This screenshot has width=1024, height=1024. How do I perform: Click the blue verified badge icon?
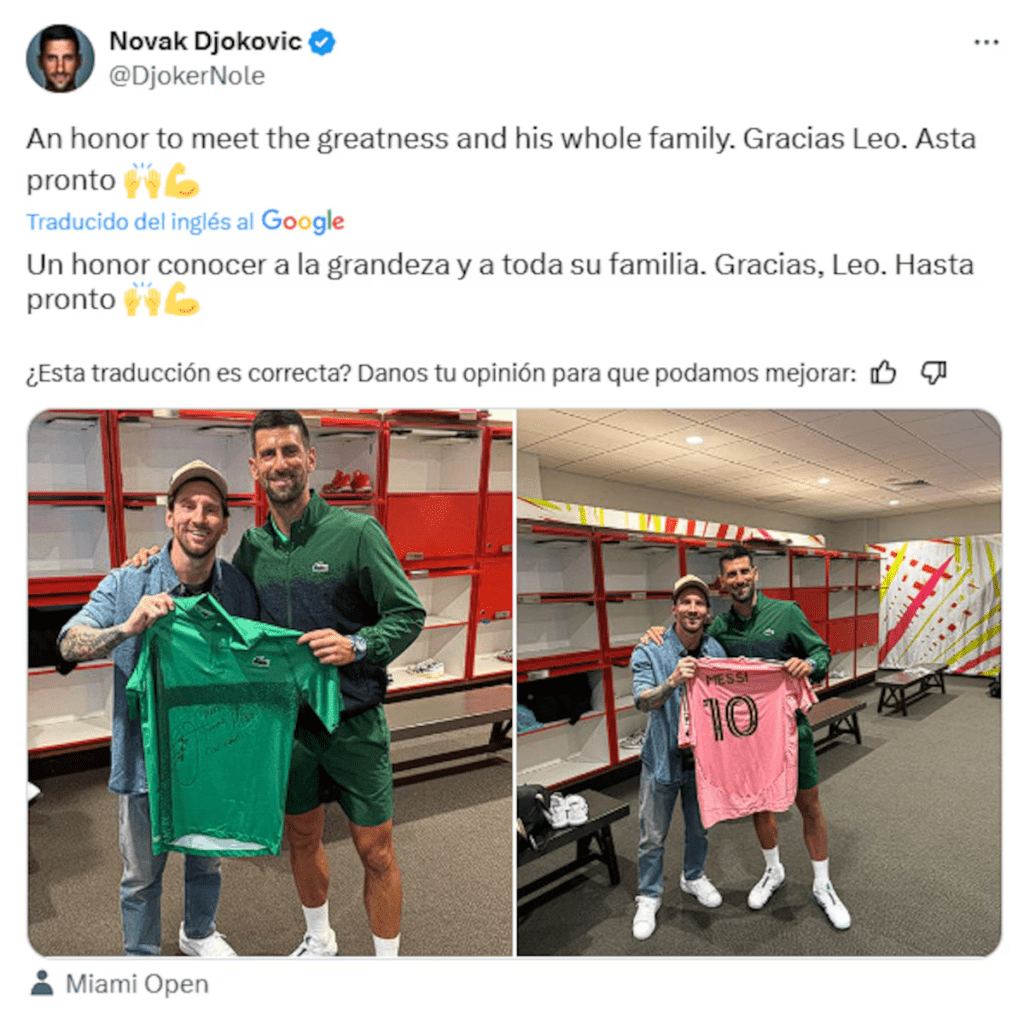322,42
